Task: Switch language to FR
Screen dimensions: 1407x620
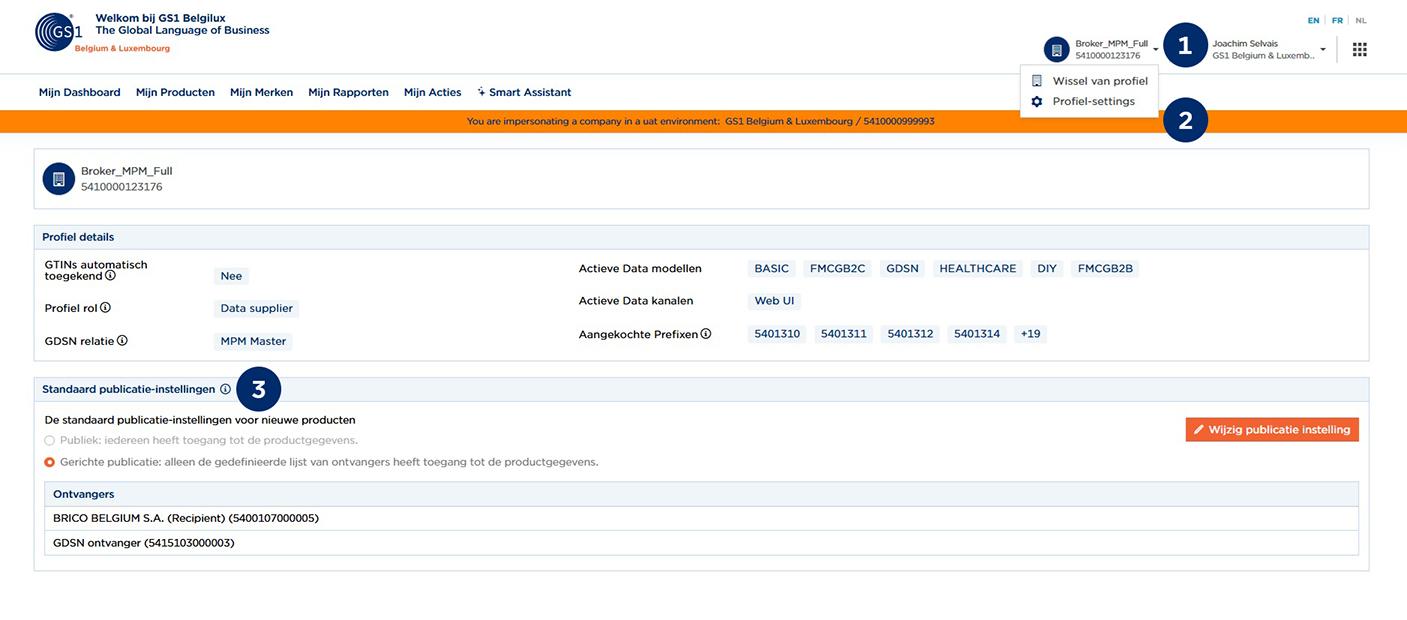Action: coord(1337,20)
